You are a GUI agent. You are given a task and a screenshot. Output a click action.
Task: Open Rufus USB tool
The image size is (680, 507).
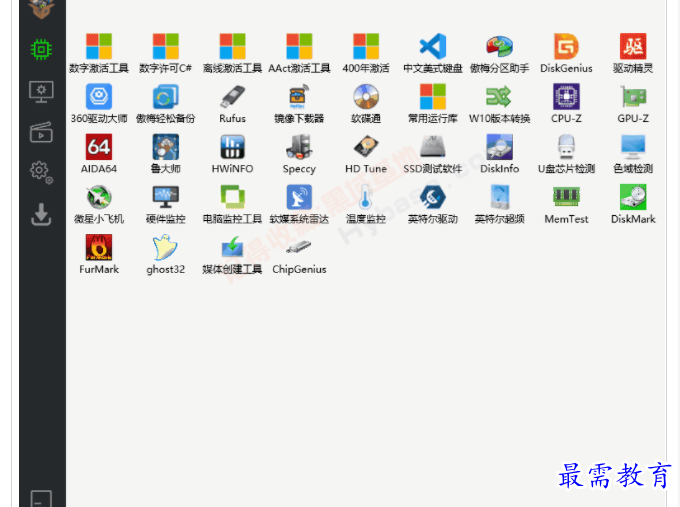232,103
